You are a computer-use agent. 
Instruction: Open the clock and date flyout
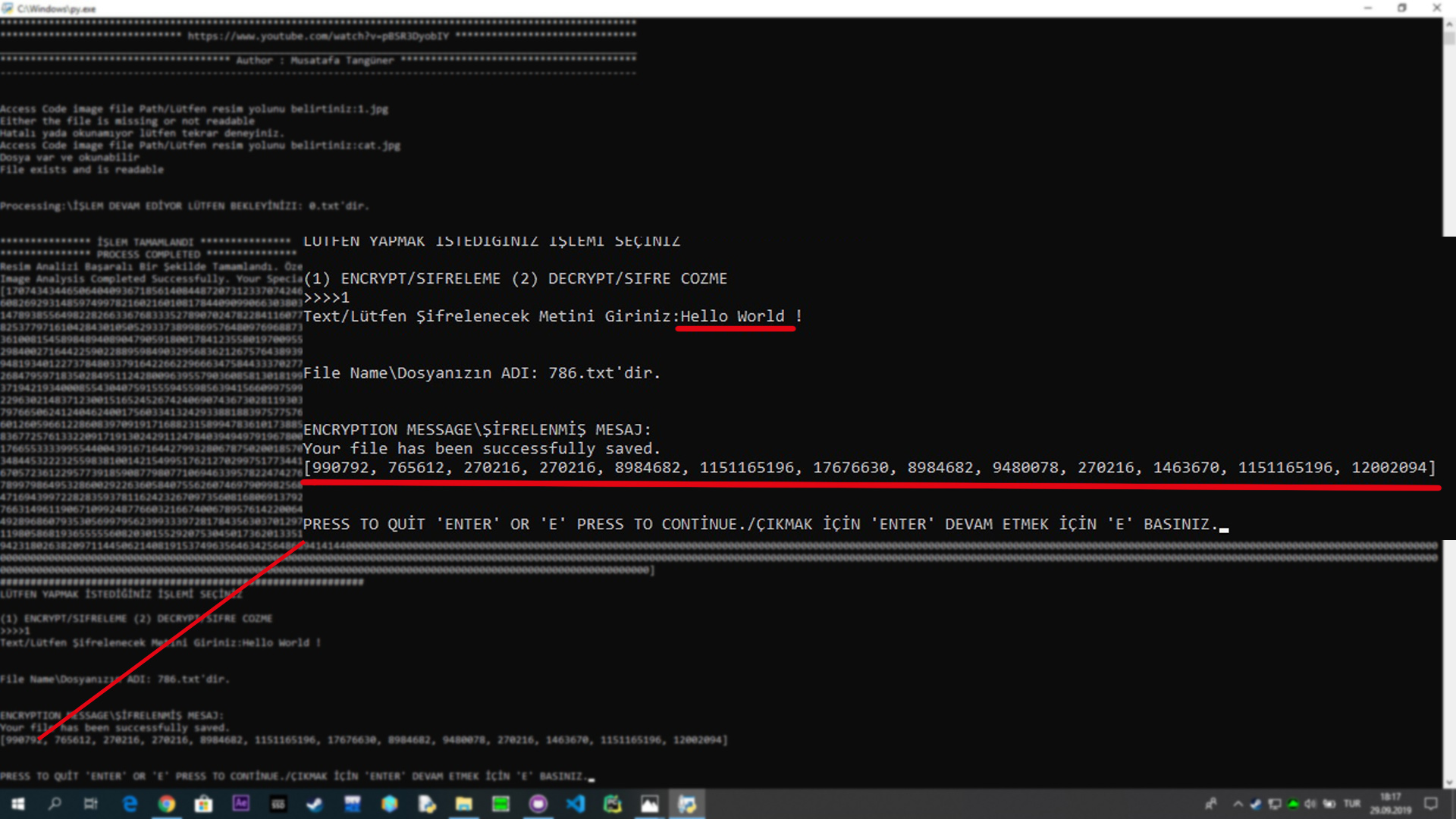point(1391,804)
